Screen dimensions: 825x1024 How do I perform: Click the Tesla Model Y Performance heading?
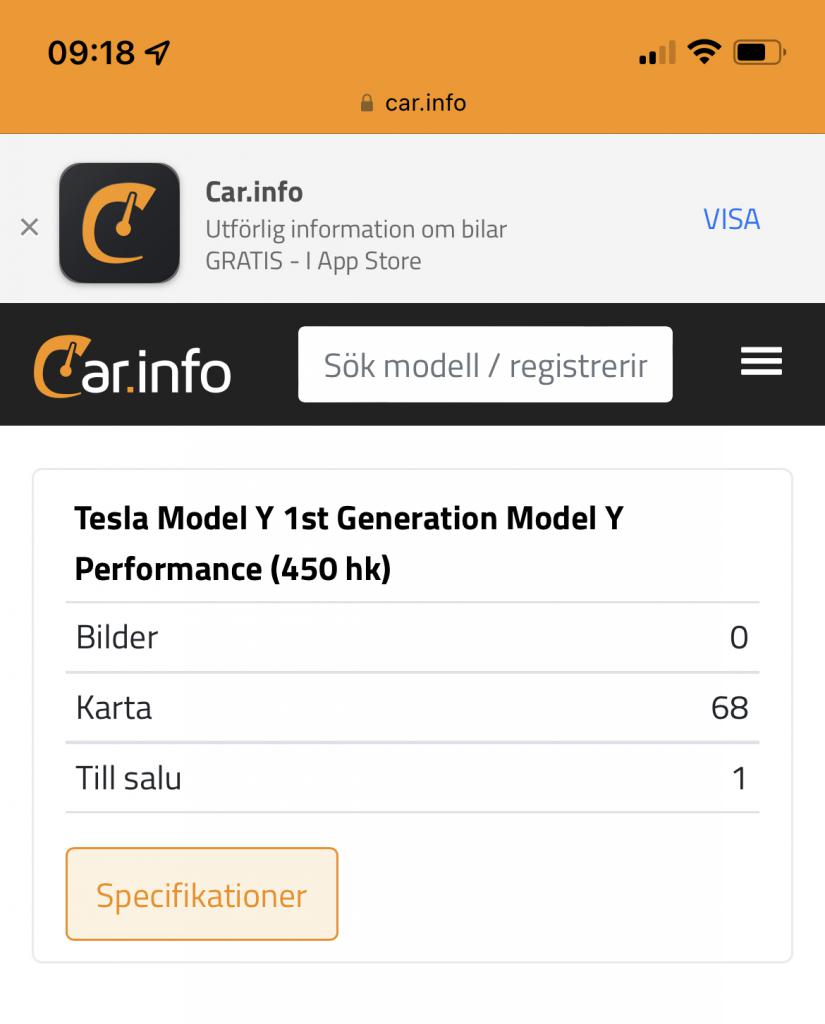pos(349,543)
